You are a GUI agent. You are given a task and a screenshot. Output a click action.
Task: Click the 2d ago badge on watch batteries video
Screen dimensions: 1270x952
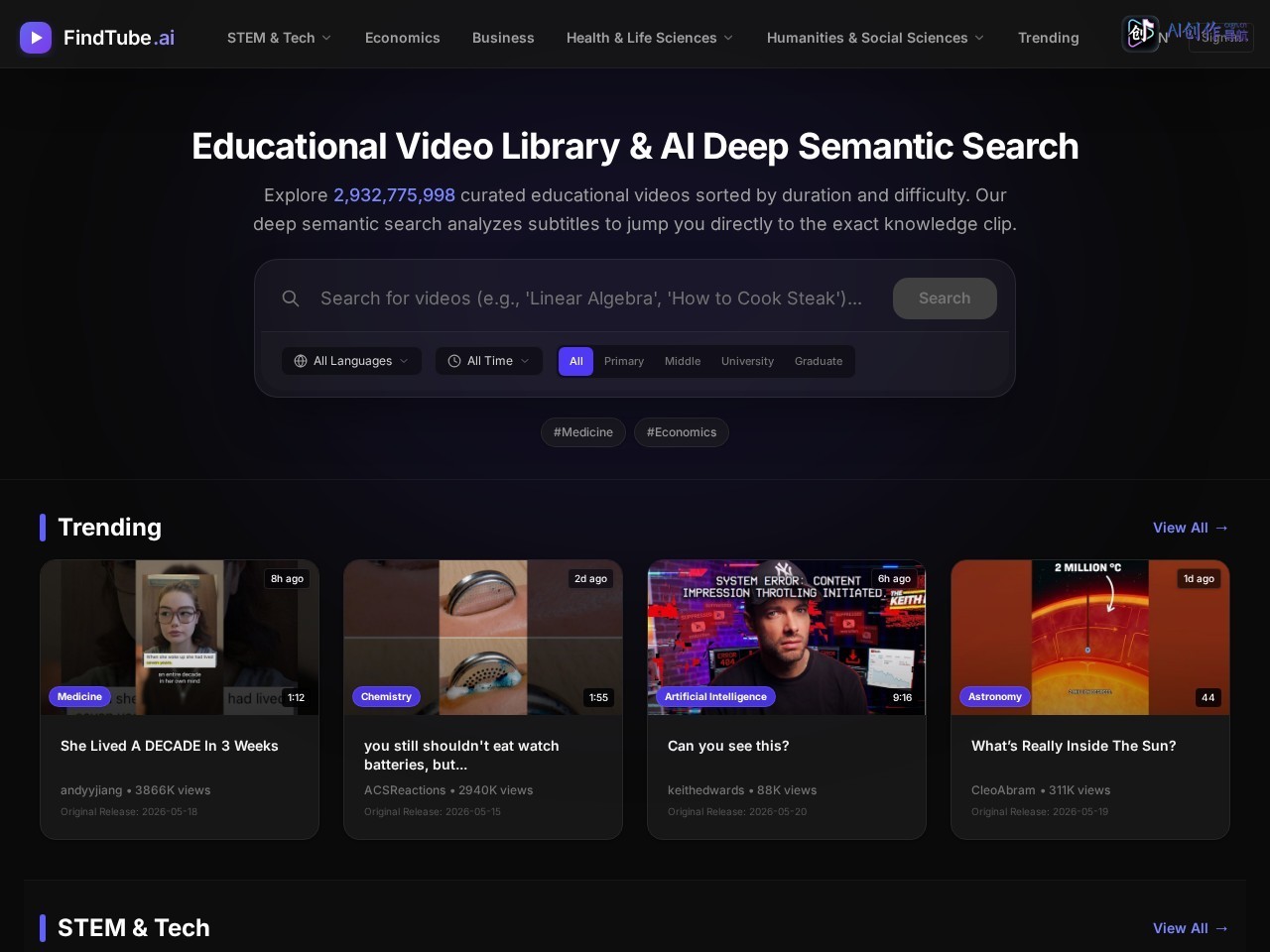(590, 578)
